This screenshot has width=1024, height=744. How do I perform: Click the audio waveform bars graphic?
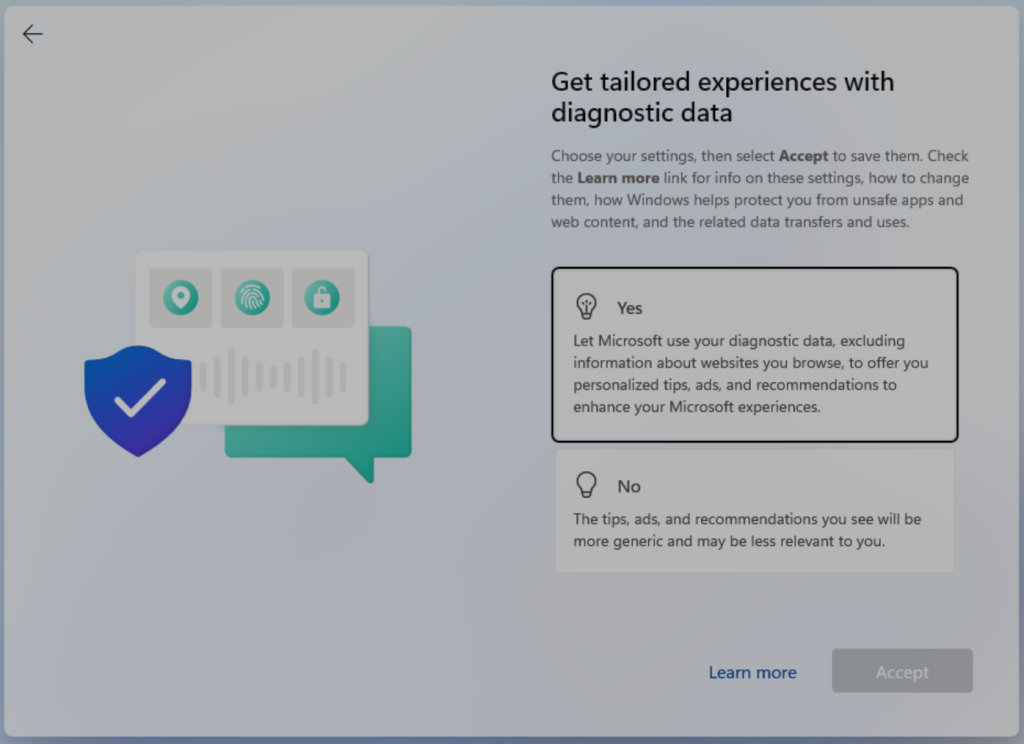[x=272, y=376]
